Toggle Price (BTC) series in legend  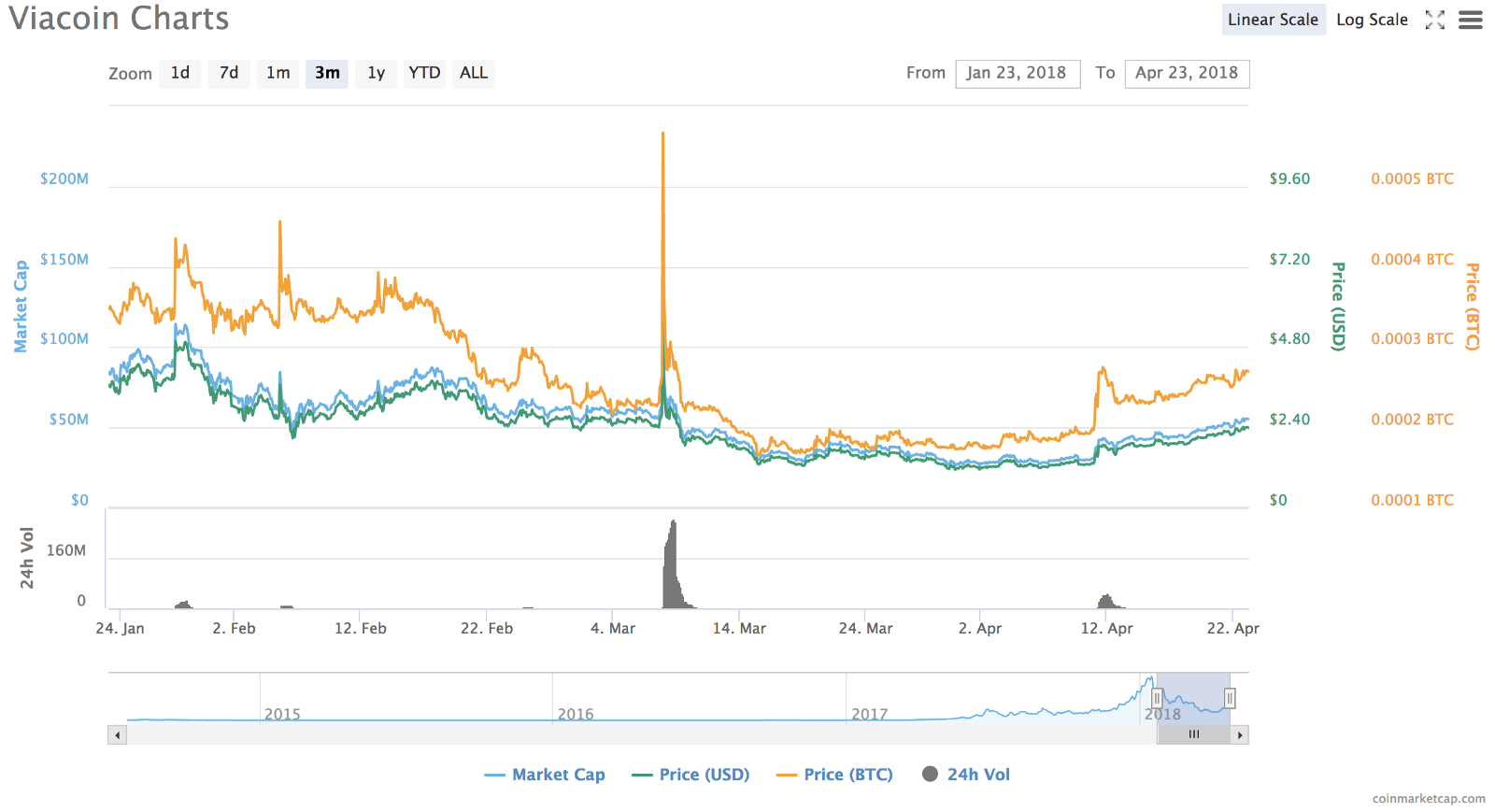coord(834,775)
